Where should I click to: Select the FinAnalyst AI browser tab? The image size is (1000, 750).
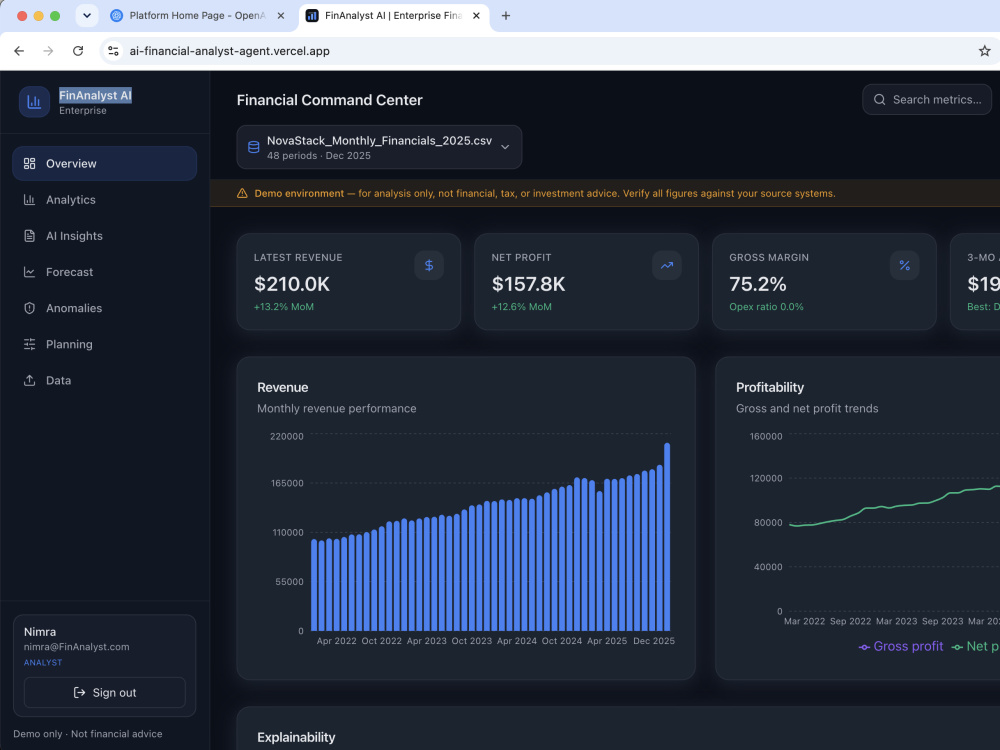point(393,16)
